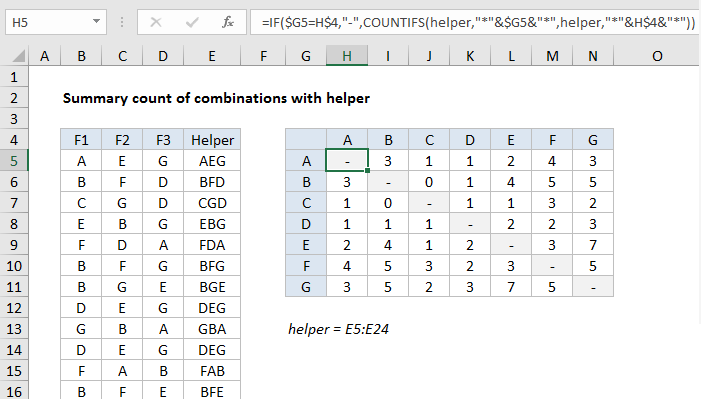Select row 1 header
The image size is (701, 399).
click(14, 77)
